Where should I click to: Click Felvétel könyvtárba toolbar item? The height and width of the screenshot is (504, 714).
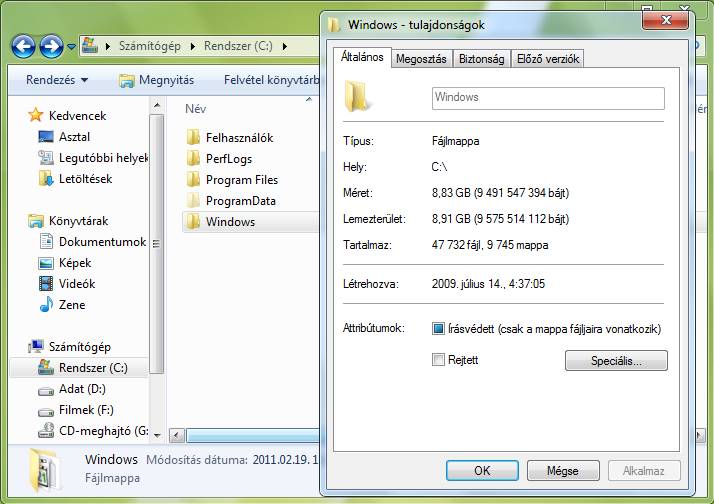(271, 80)
